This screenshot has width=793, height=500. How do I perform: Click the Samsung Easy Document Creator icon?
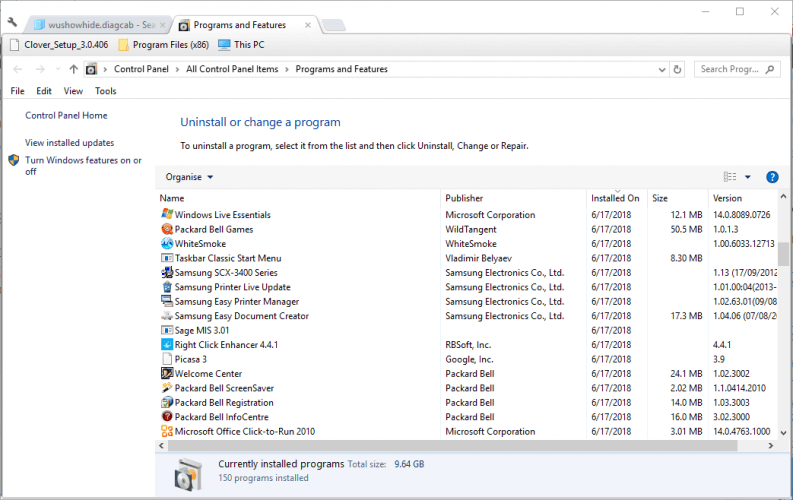167,315
